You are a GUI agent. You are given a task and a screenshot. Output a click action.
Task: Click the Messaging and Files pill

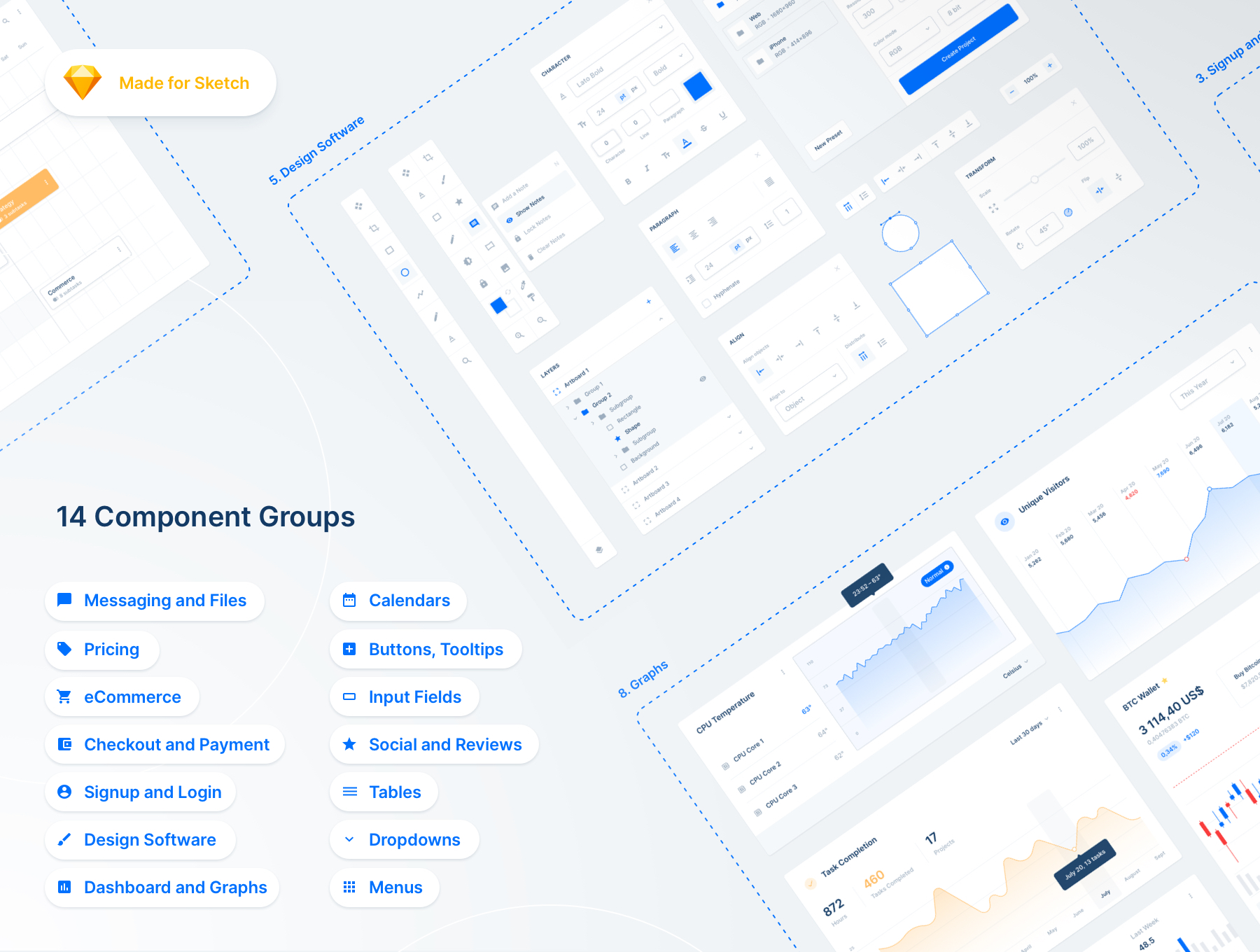155,601
